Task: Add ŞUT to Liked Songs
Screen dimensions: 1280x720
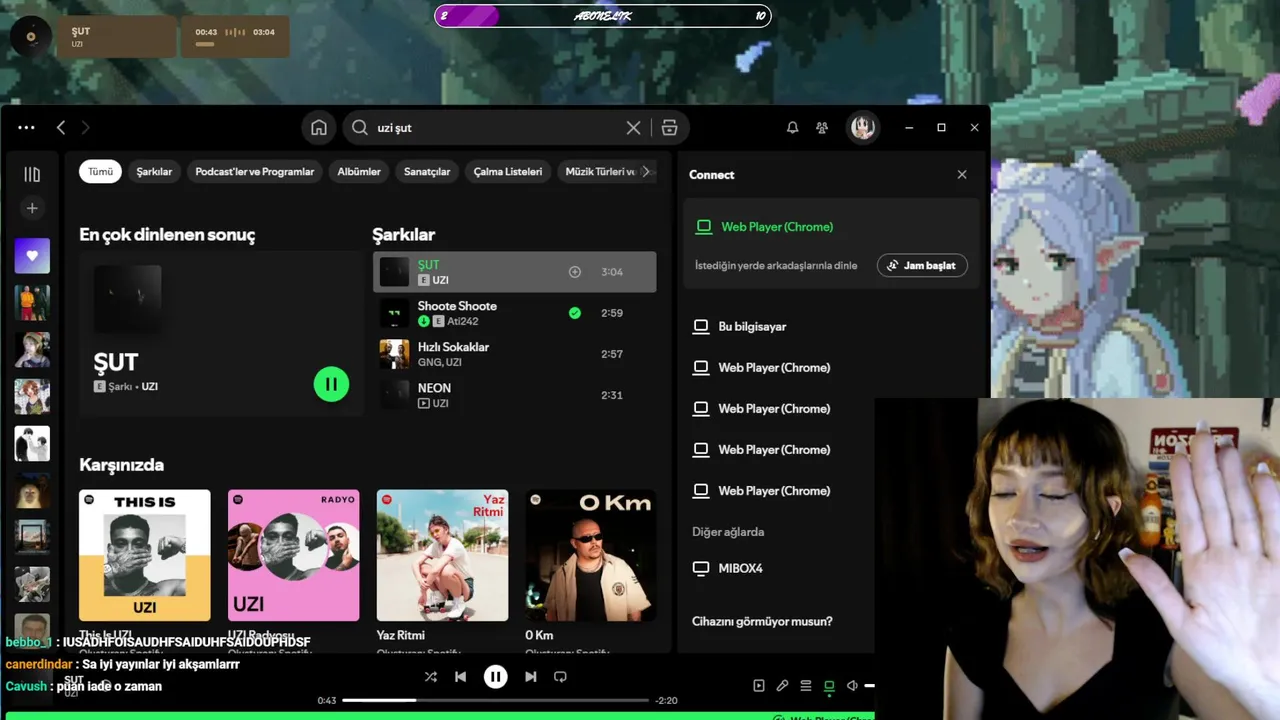Action: point(574,272)
